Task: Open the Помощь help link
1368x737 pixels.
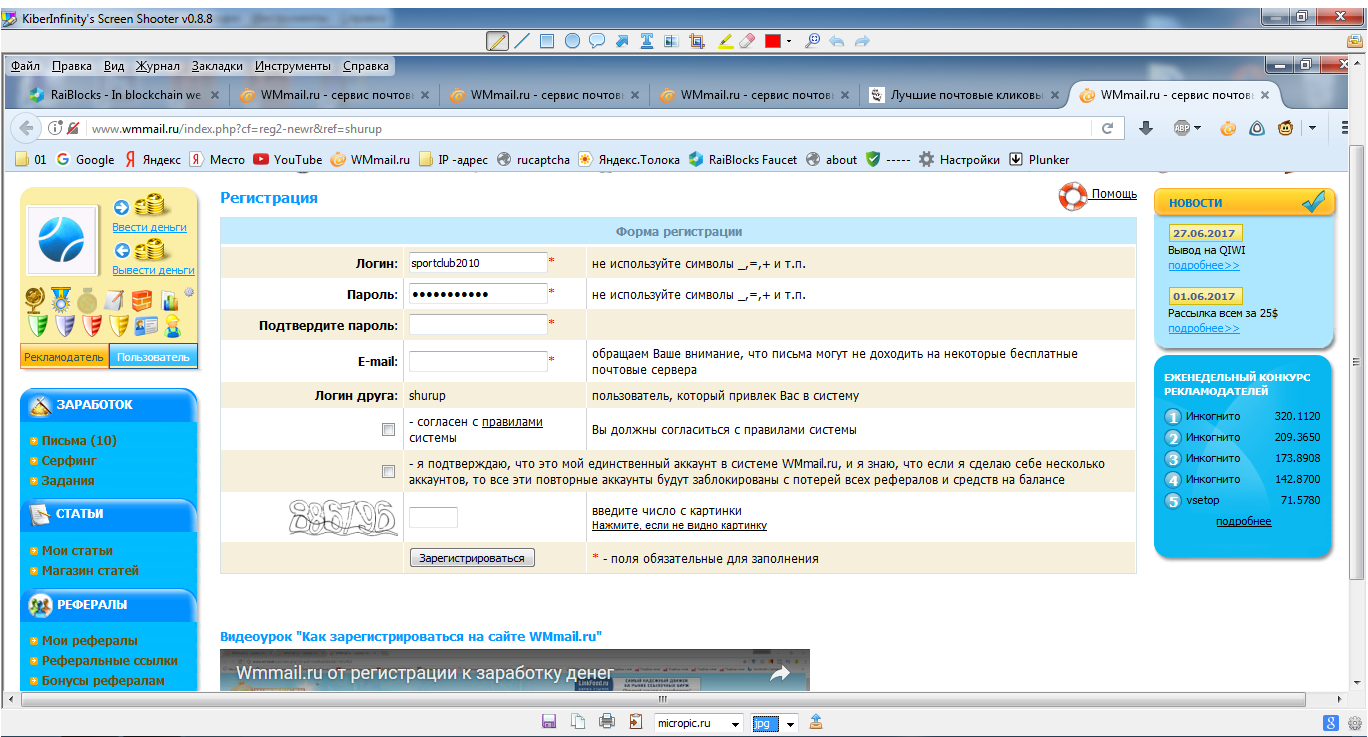Action: (1114, 194)
